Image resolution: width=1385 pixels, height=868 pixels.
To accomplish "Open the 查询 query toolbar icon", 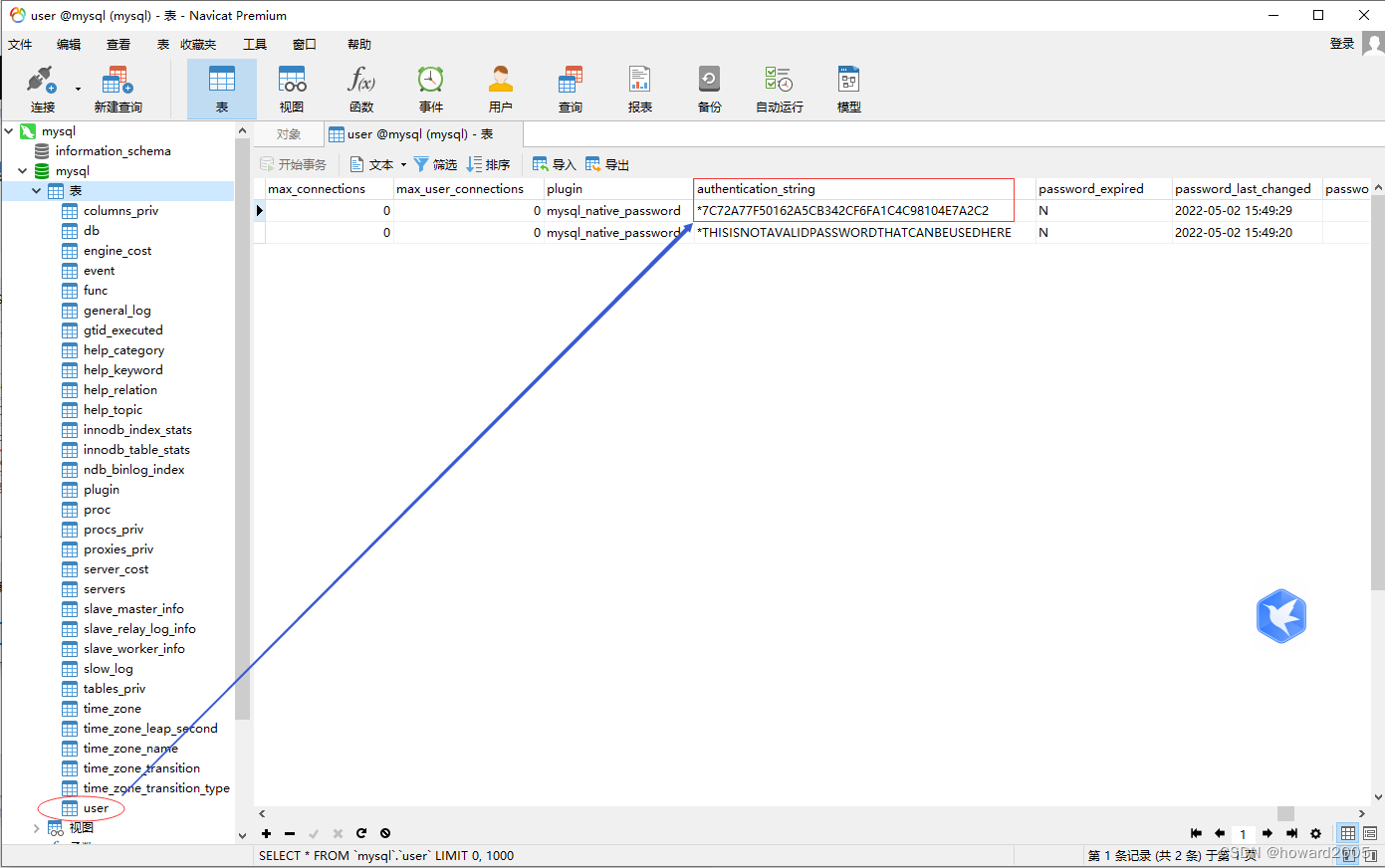I will tap(571, 90).
